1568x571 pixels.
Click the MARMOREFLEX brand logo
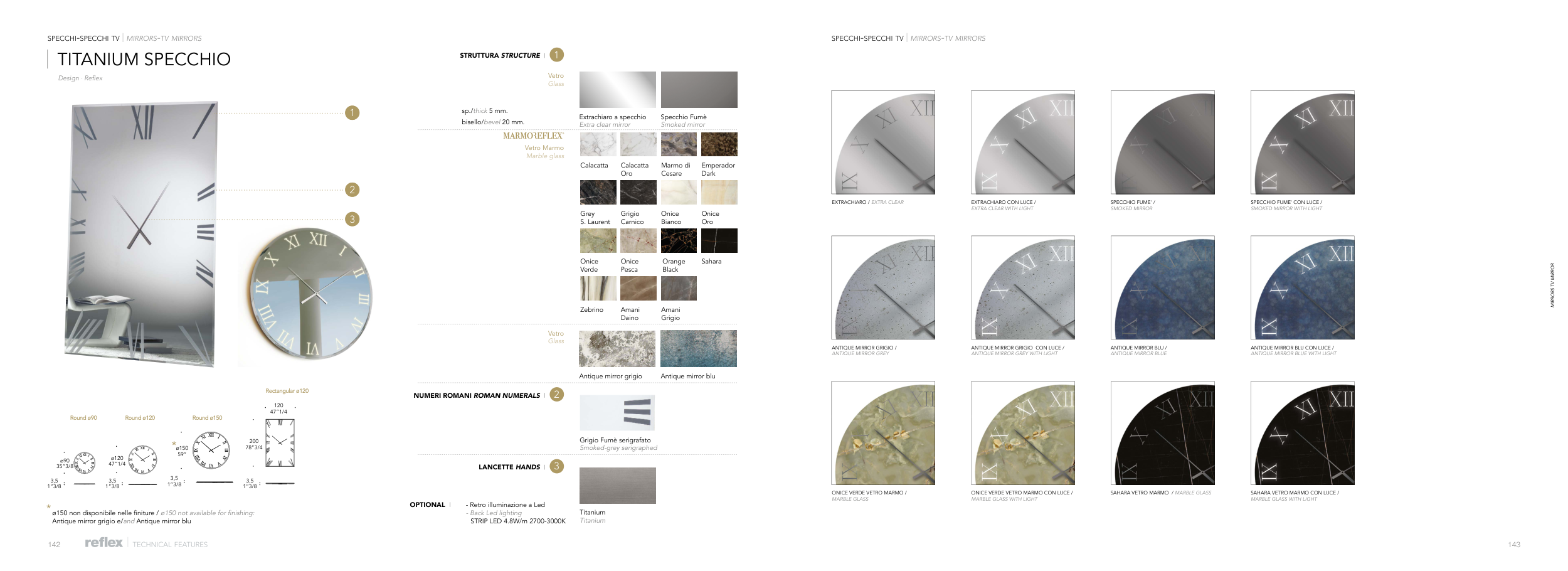pos(532,136)
